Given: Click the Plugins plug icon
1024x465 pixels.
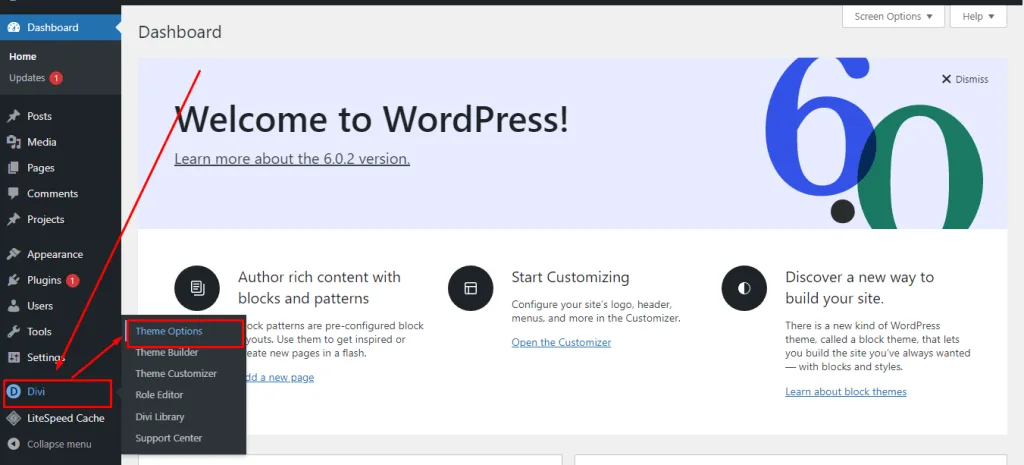Looking at the screenshot, I should 13,280.
